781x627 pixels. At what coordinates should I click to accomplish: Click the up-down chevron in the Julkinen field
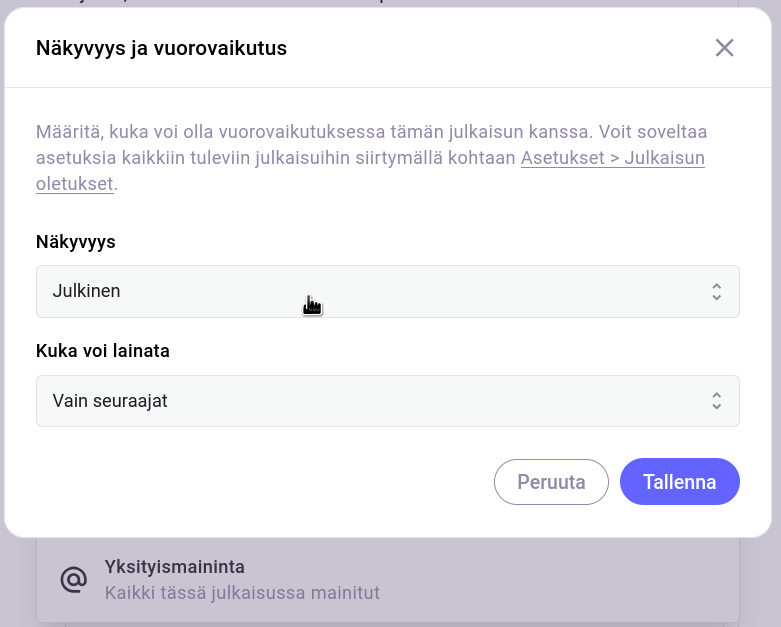[x=716, y=292]
